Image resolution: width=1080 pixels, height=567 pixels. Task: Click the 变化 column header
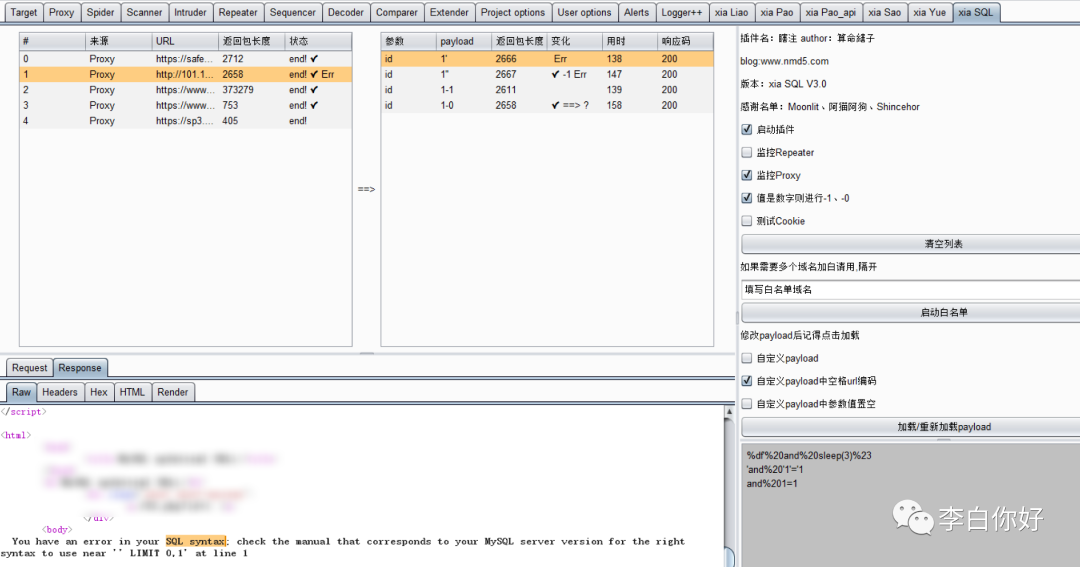pyautogui.click(x=574, y=41)
